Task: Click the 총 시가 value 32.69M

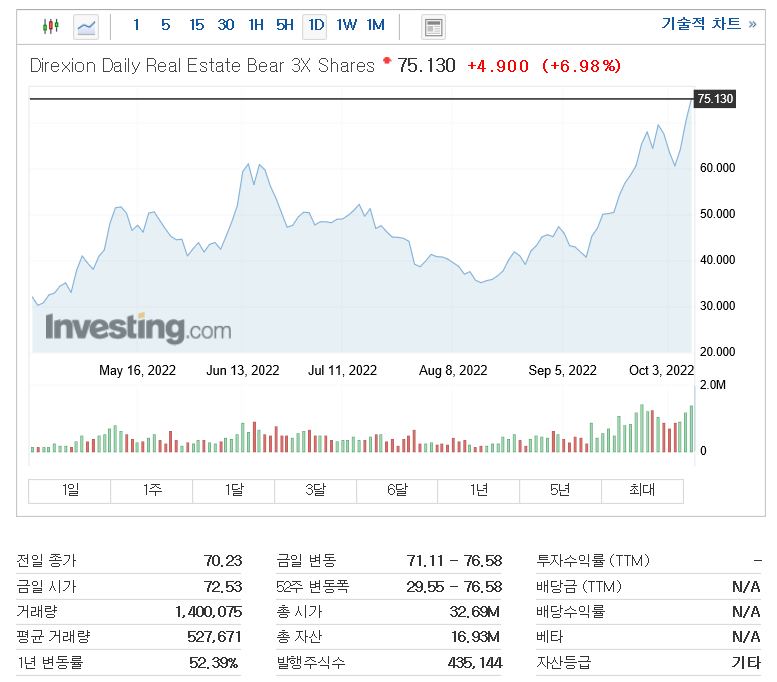Action: [x=474, y=612]
